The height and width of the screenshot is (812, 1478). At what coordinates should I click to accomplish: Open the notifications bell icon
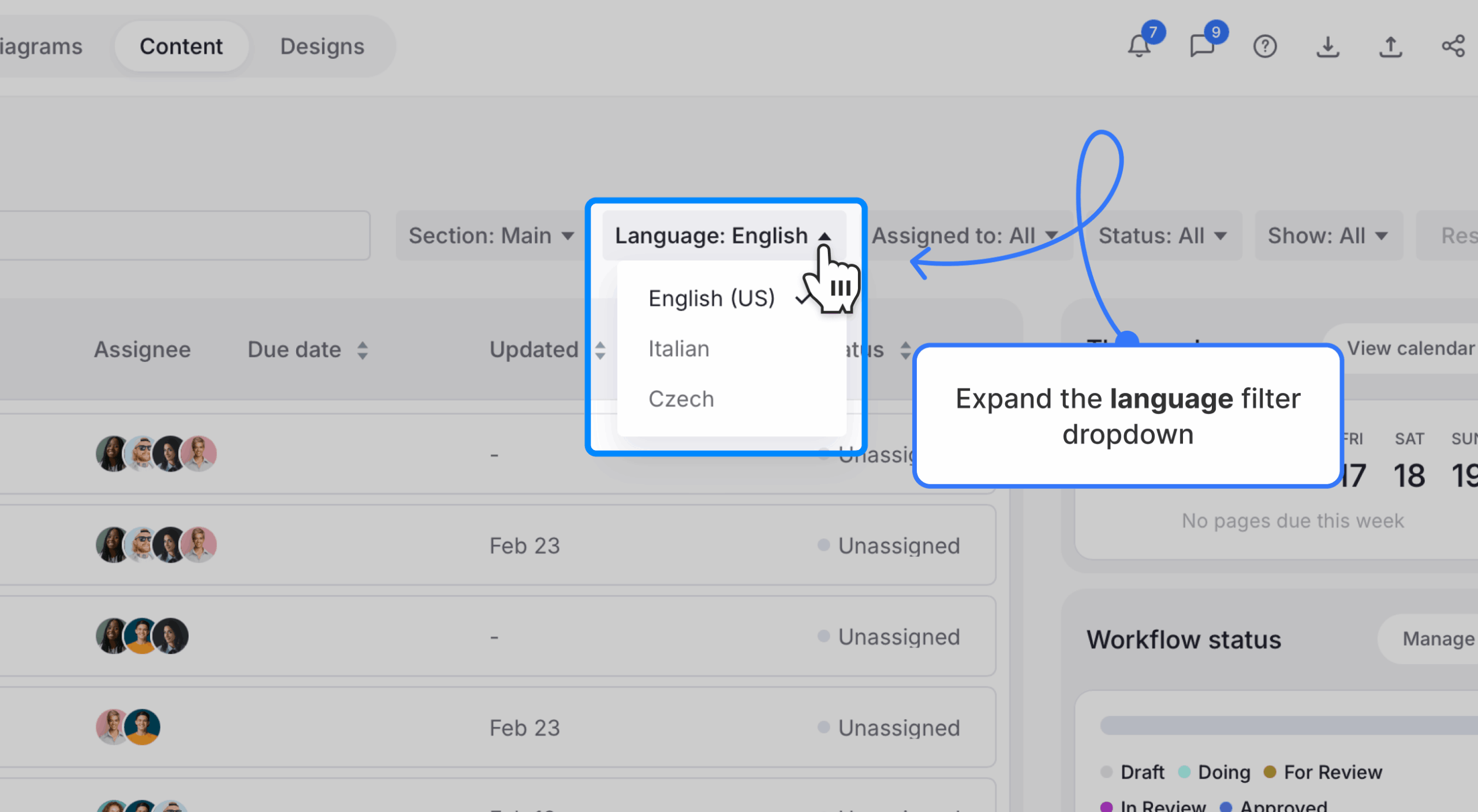[1139, 46]
